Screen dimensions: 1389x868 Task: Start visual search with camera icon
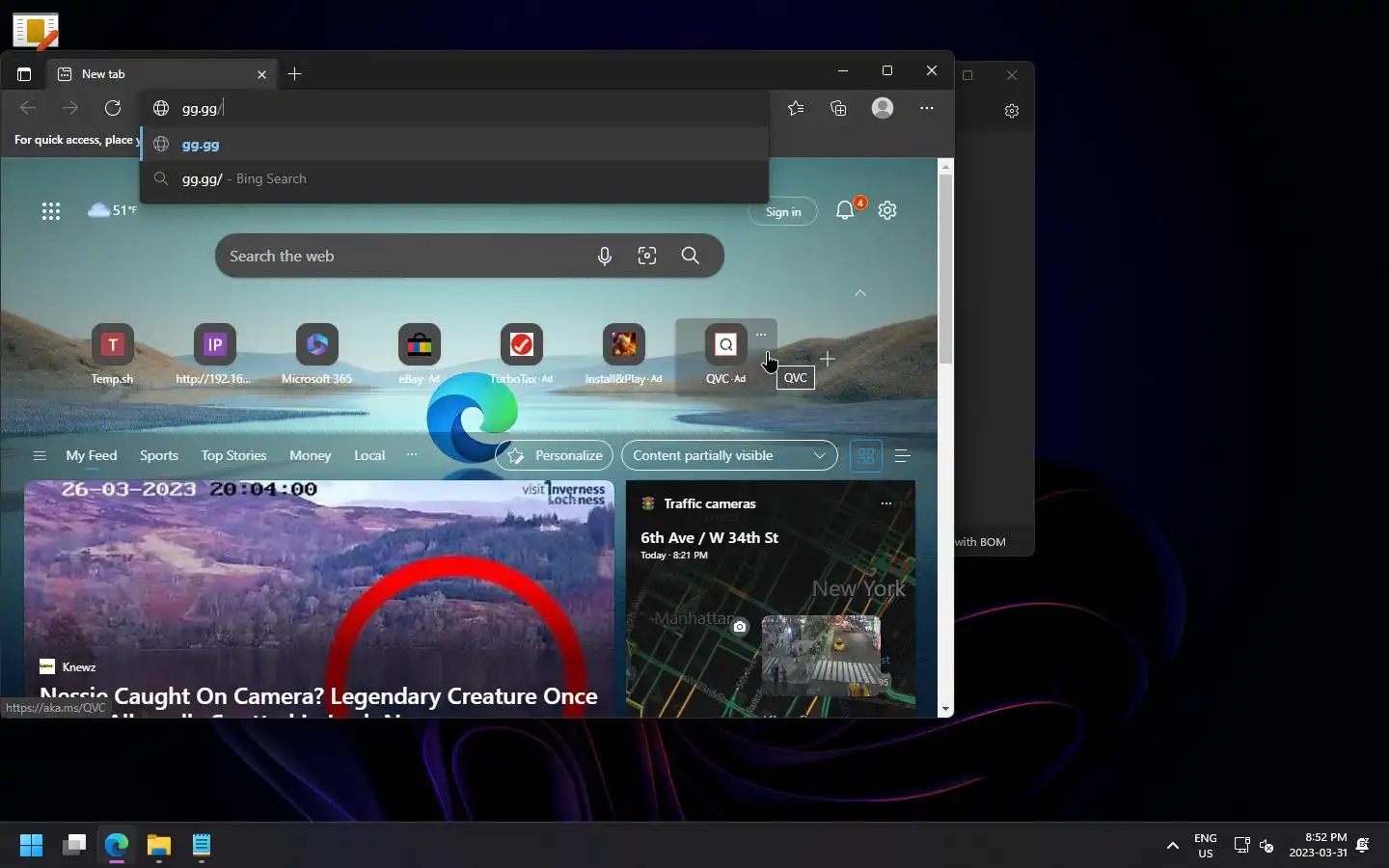coord(647,256)
